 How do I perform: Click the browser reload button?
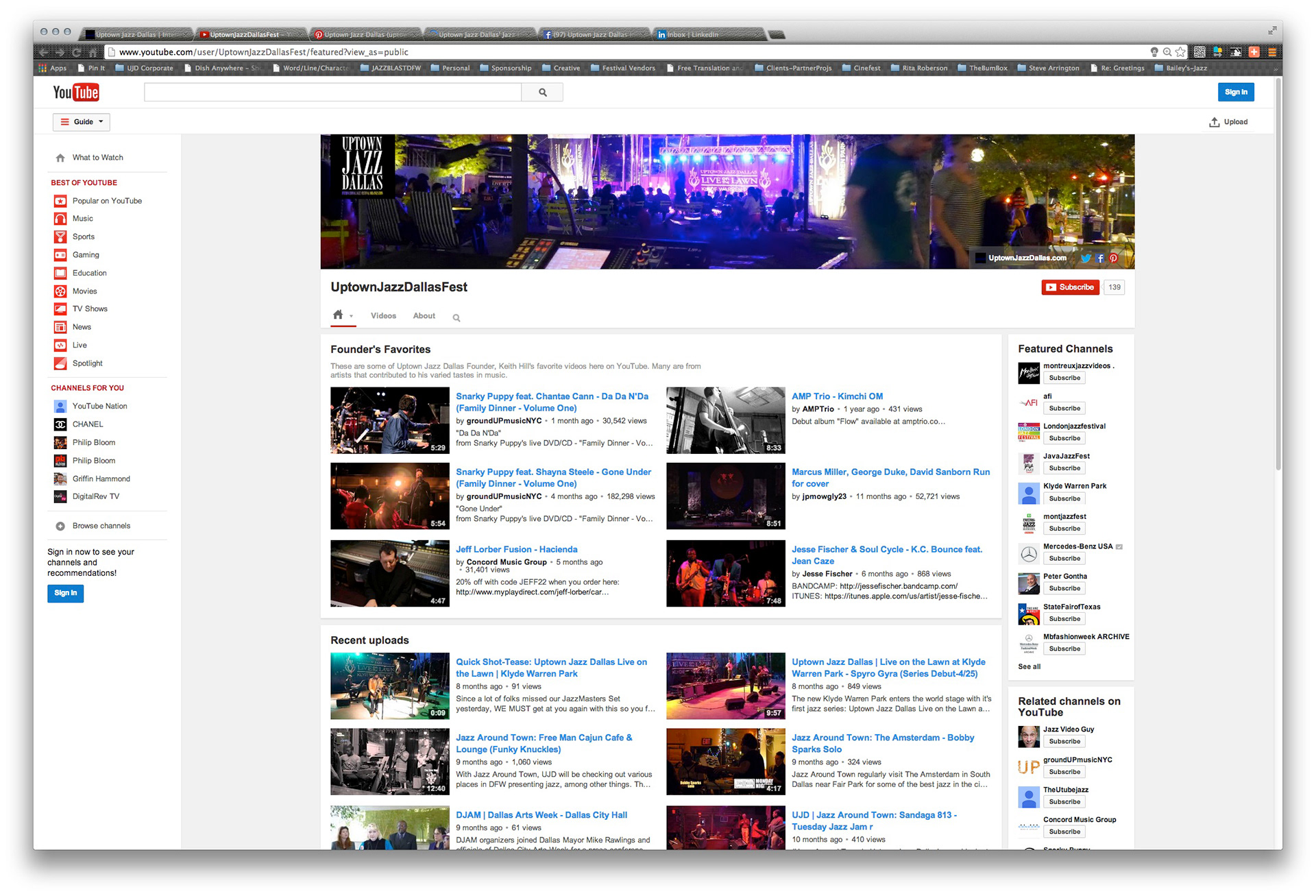tap(77, 52)
